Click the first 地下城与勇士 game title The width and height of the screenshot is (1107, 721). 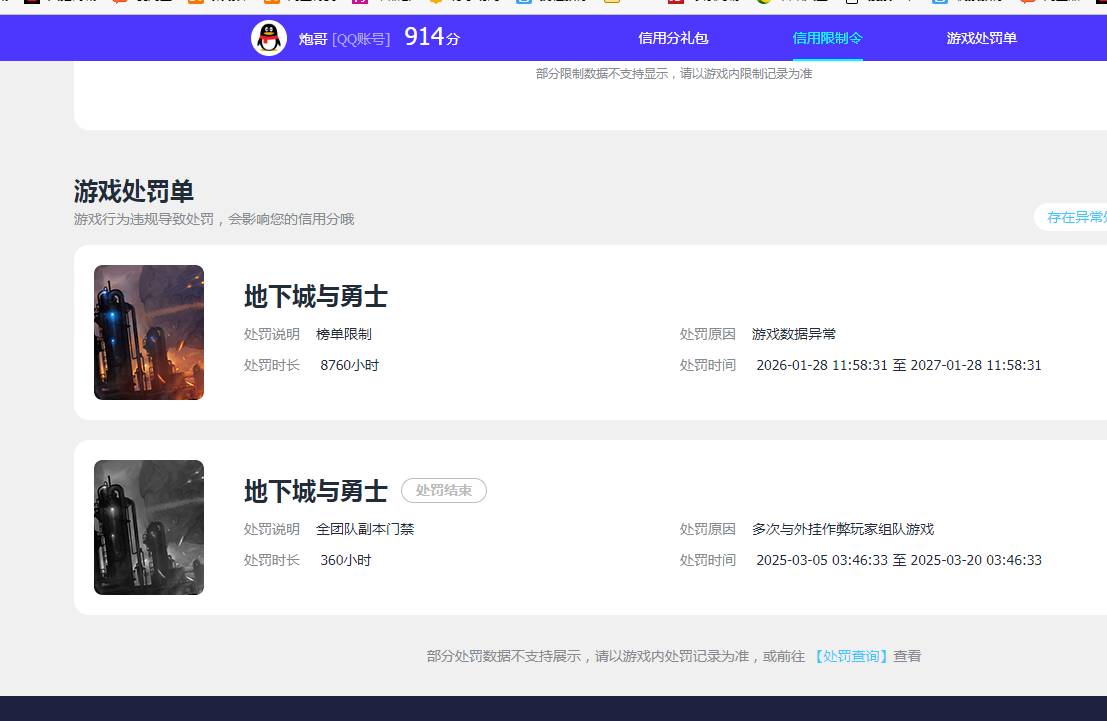coord(315,296)
